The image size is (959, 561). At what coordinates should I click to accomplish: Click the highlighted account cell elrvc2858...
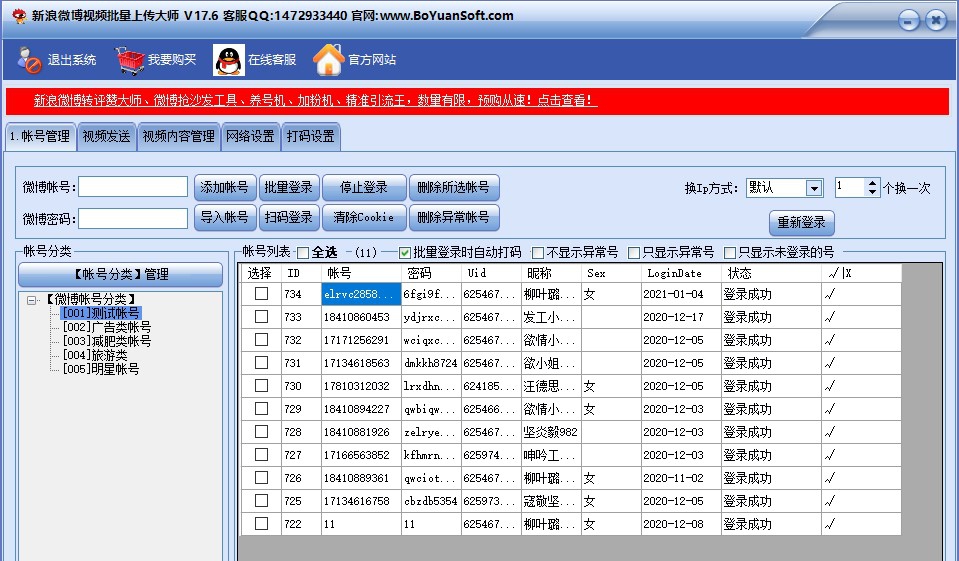coord(361,294)
